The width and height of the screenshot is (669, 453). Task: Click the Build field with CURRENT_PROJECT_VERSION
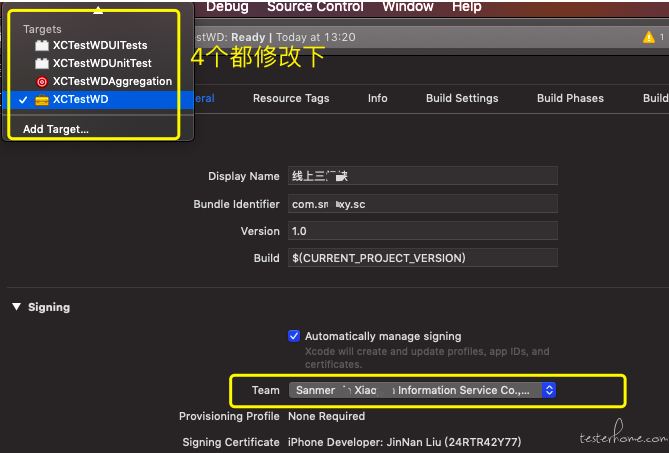423,258
